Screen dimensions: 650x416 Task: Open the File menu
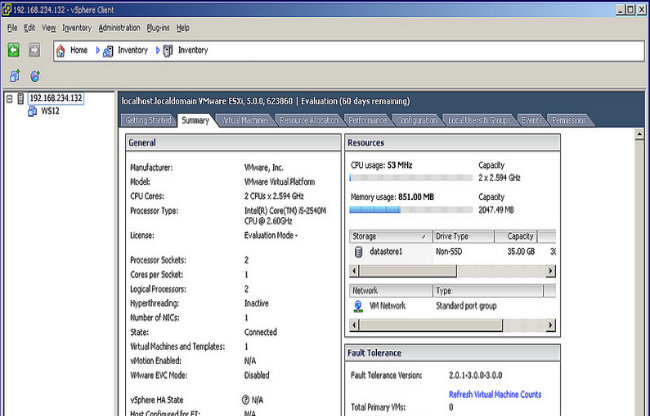pyautogui.click(x=12, y=28)
